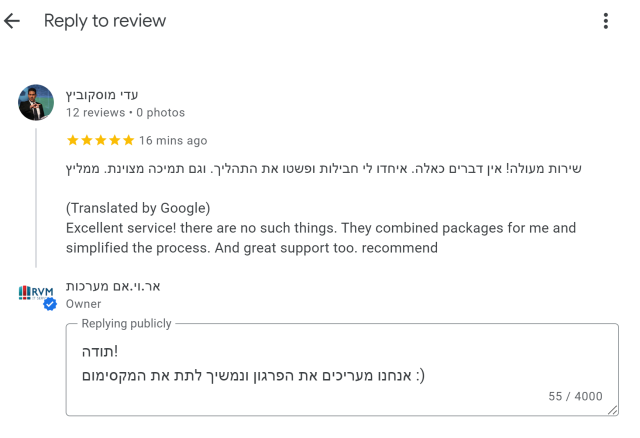Click the blue verified owner badge
The width and height of the screenshot is (640, 438).
click(50, 304)
